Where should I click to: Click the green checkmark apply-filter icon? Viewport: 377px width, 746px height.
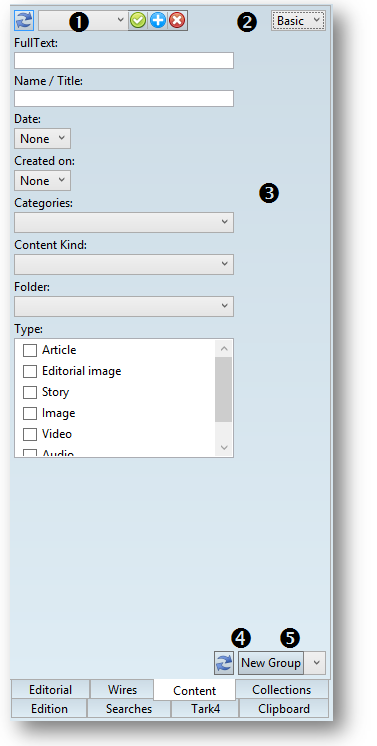(138, 20)
